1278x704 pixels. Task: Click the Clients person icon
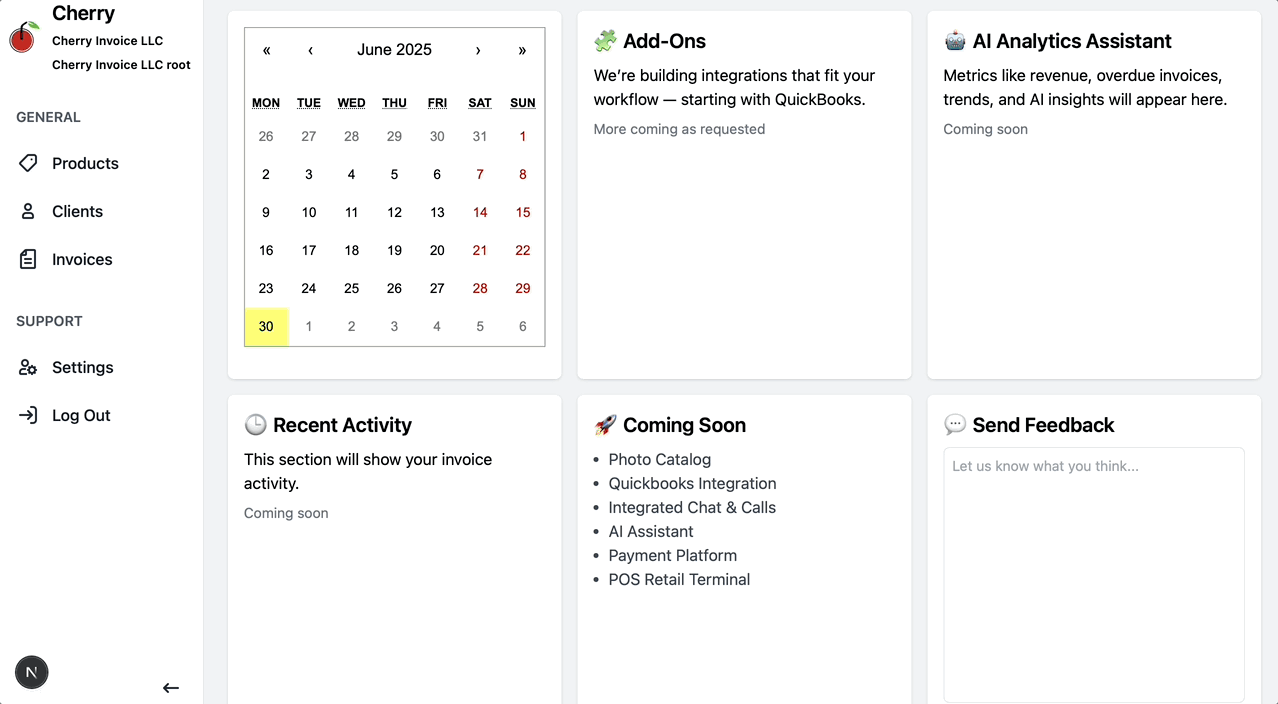(28, 211)
